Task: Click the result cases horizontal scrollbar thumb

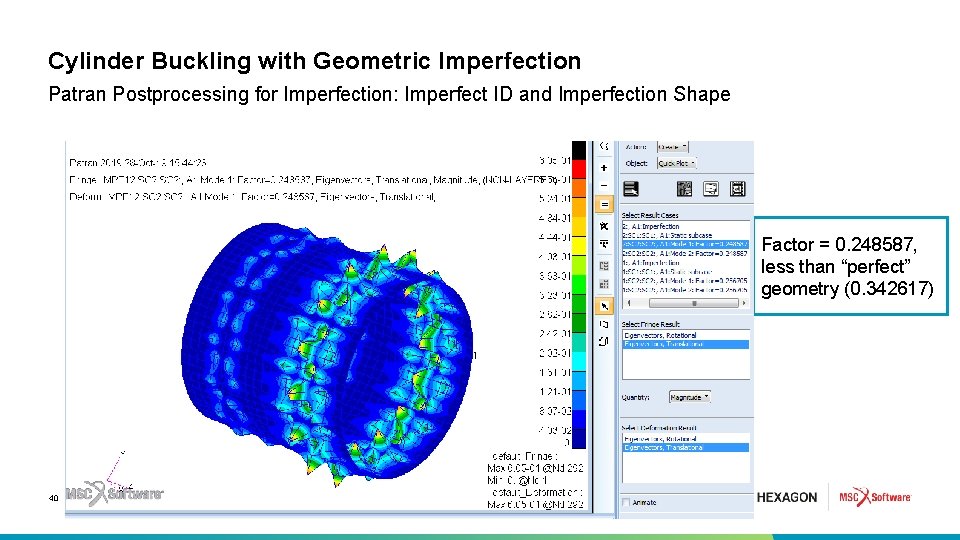Action: click(x=694, y=303)
